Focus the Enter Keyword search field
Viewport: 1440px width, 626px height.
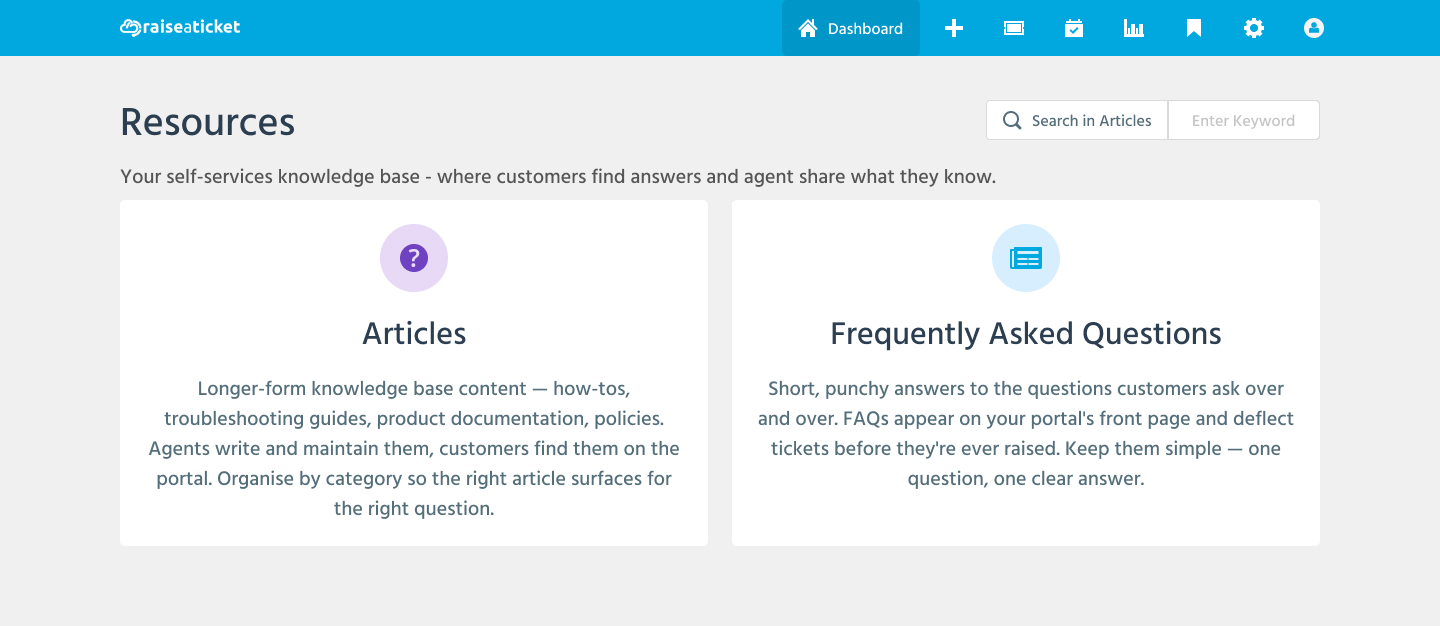point(1243,121)
